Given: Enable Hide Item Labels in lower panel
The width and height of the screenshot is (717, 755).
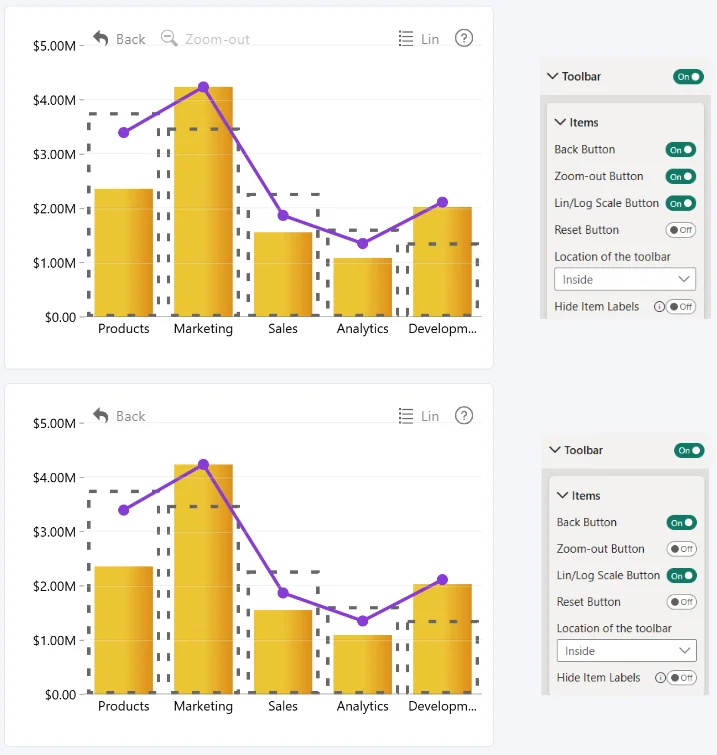Looking at the screenshot, I should [x=682, y=678].
